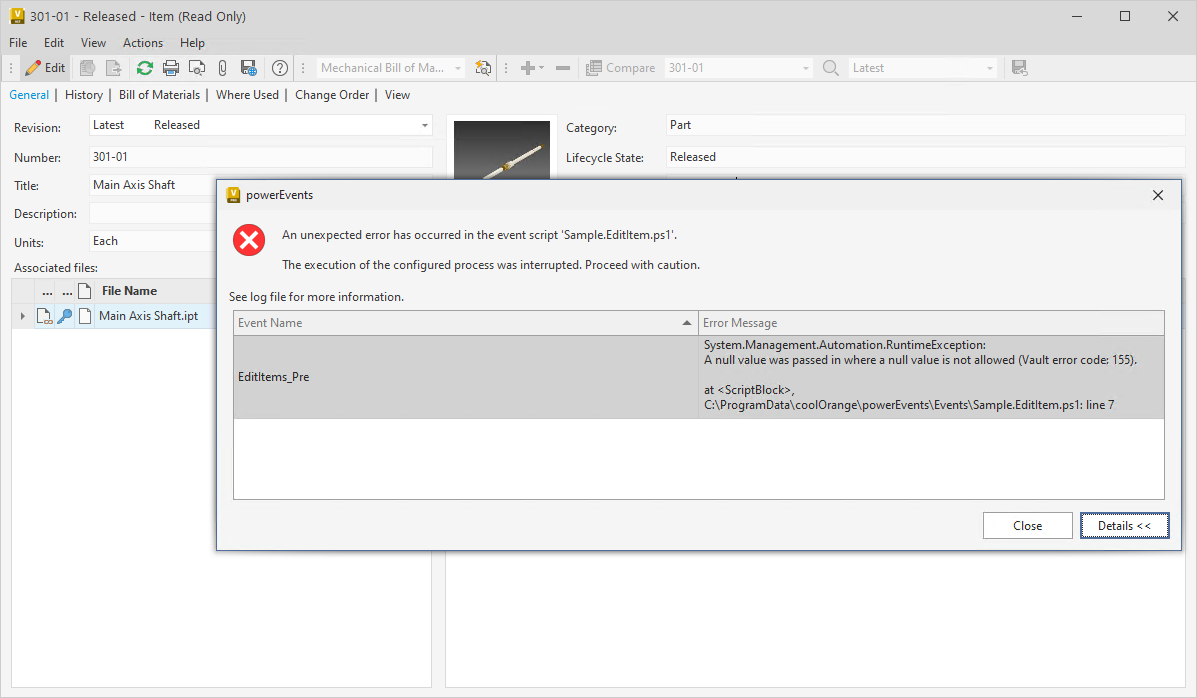Click the shaft thumbnail preview image

point(502,150)
